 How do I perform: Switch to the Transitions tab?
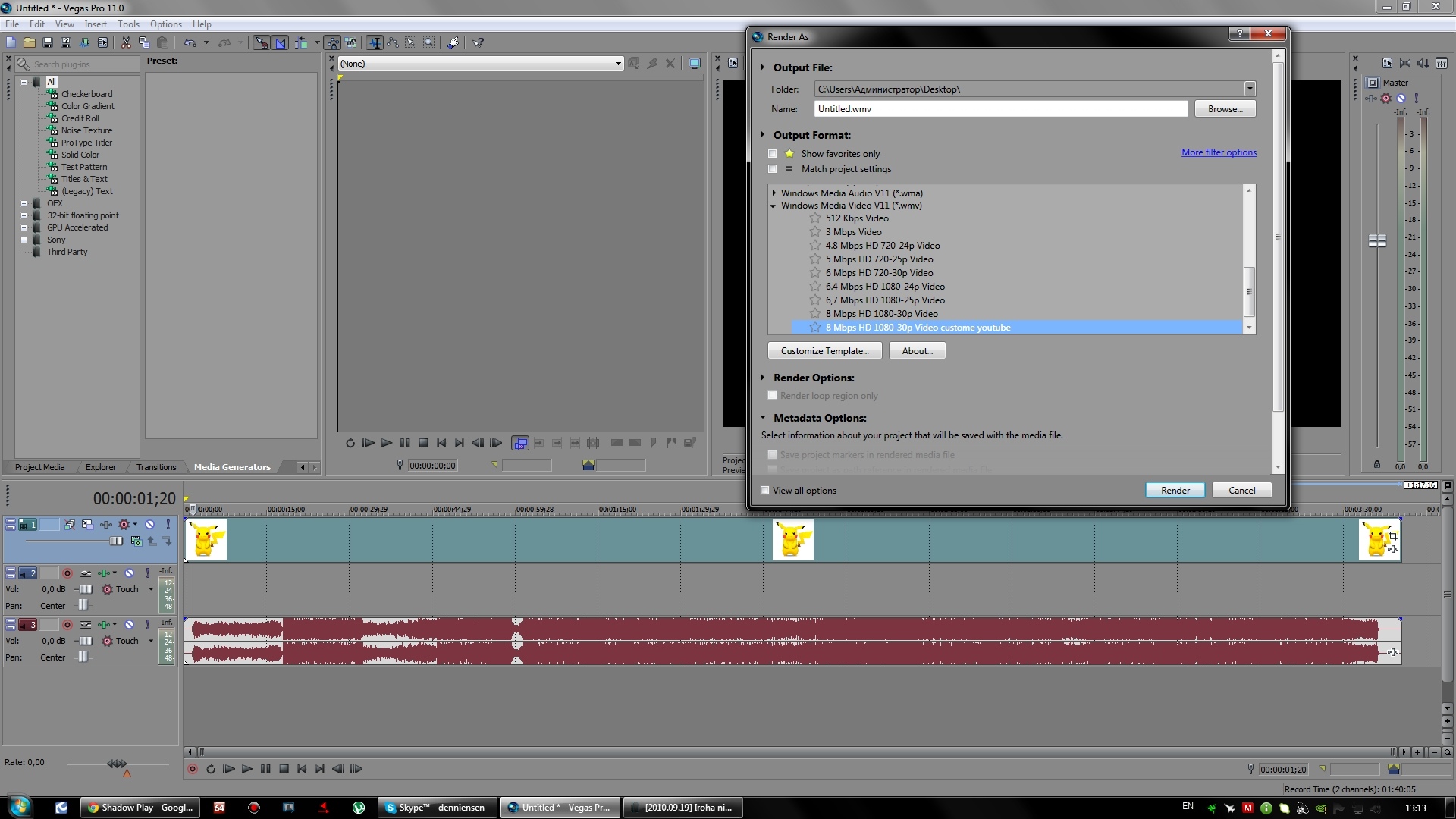tap(156, 467)
